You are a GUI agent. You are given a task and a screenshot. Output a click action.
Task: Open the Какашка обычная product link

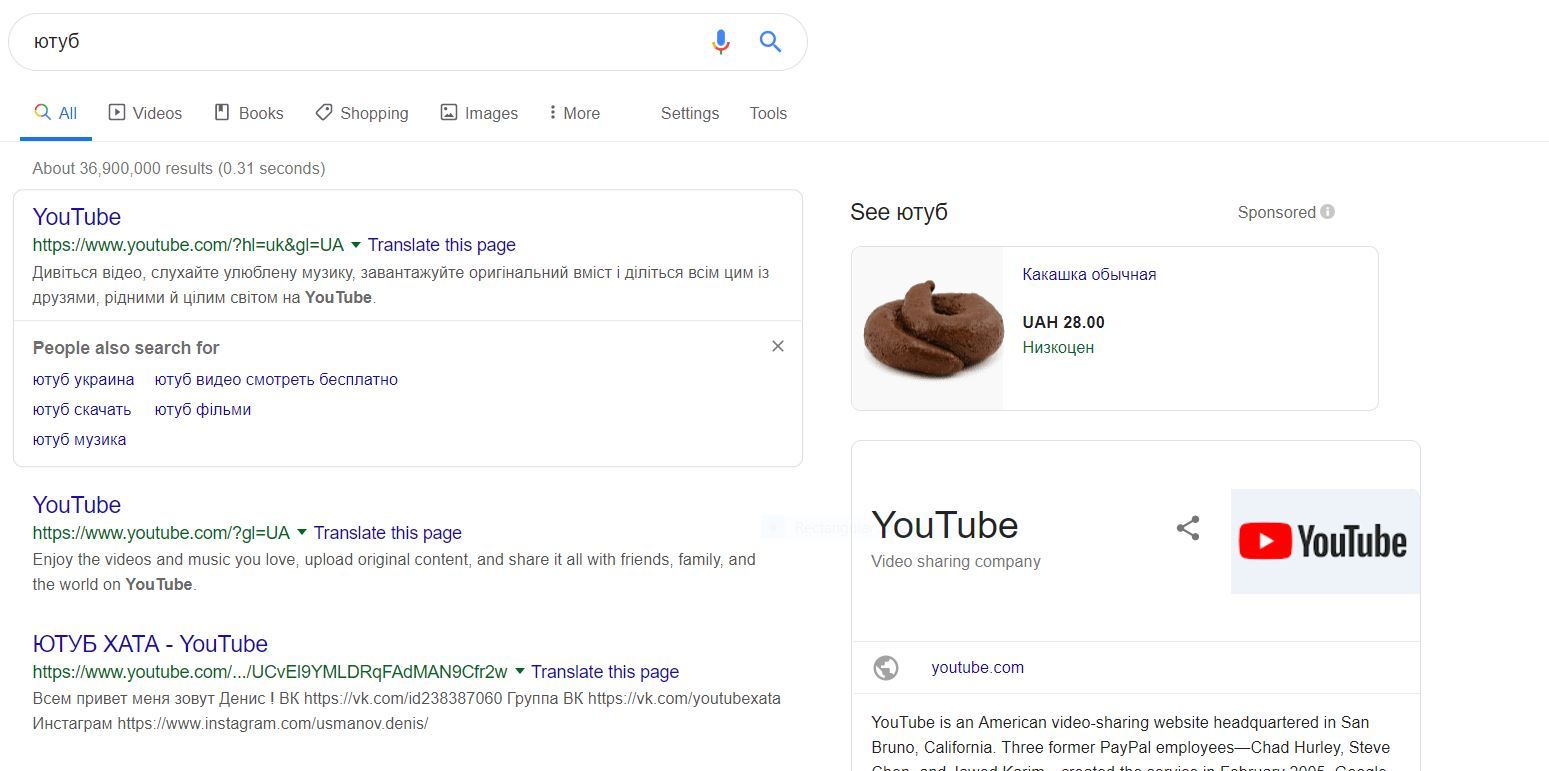1089,275
